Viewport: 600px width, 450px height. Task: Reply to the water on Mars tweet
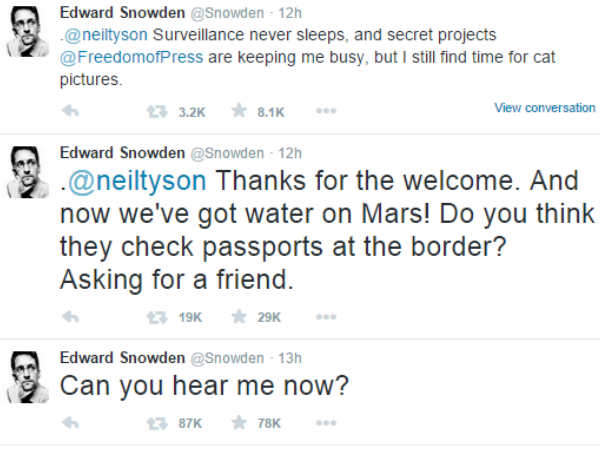coord(70,316)
